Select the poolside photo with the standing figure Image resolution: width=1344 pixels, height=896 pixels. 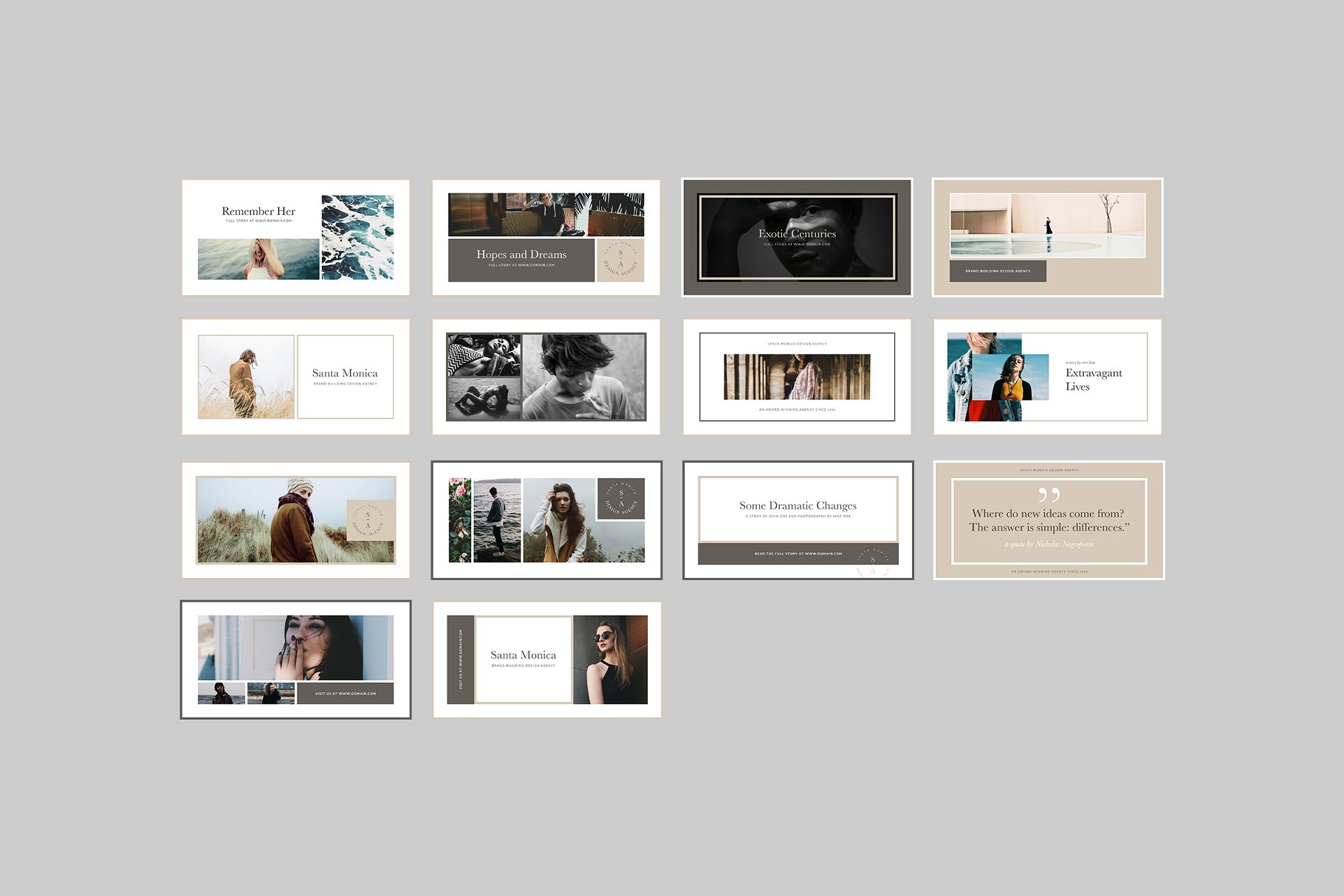1047,225
